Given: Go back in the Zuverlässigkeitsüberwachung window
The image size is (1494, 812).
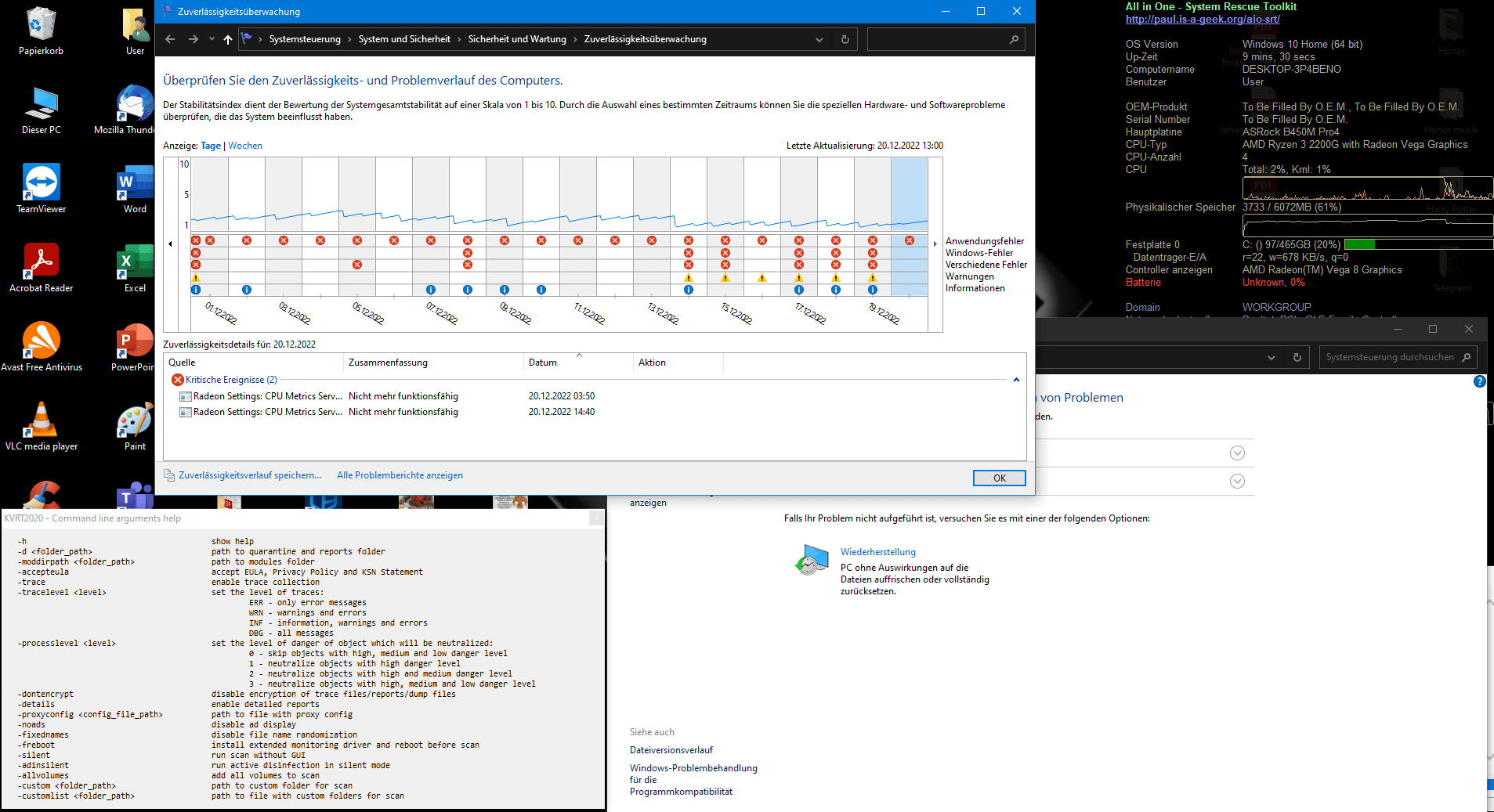Looking at the screenshot, I should [170, 39].
